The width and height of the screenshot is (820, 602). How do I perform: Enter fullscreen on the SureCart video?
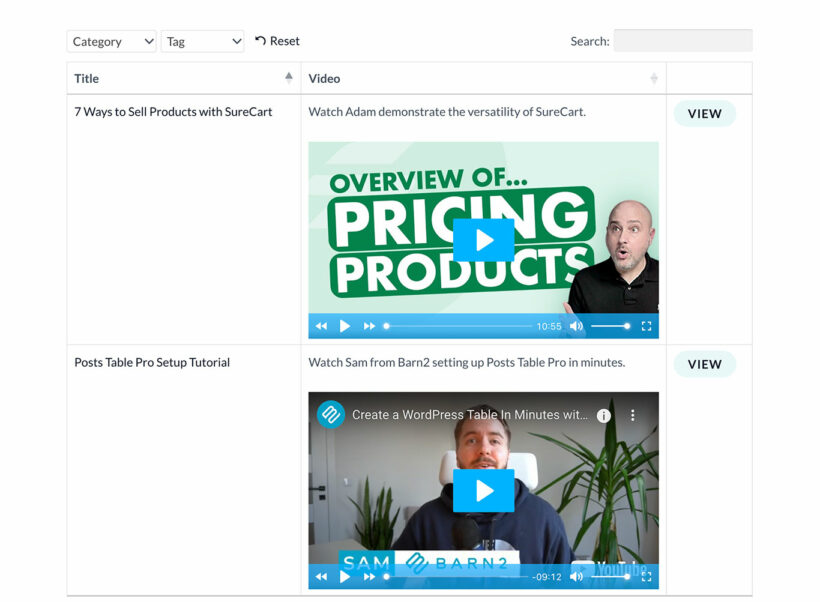[x=646, y=326]
